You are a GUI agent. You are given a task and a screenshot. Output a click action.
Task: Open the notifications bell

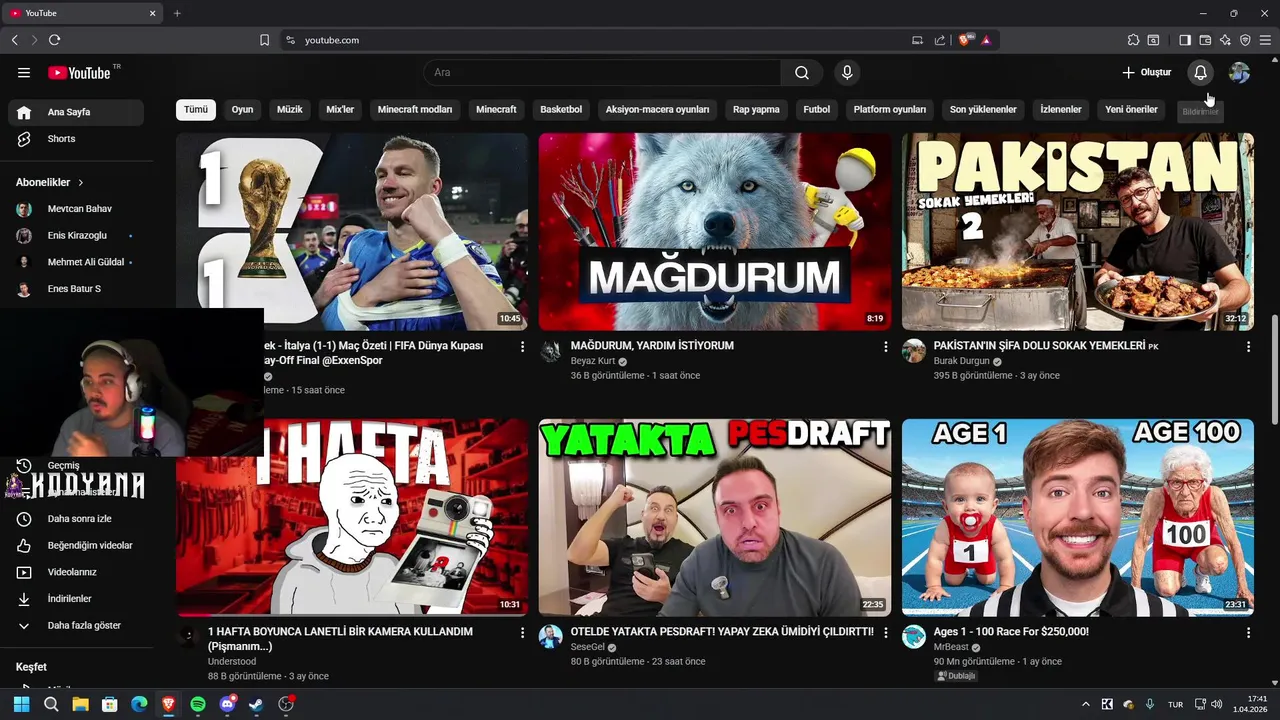click(x=1200, y=73)
